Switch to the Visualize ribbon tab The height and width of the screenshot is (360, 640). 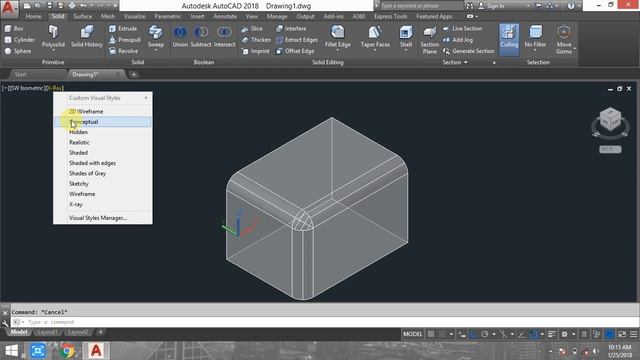(x=135, y=16)
